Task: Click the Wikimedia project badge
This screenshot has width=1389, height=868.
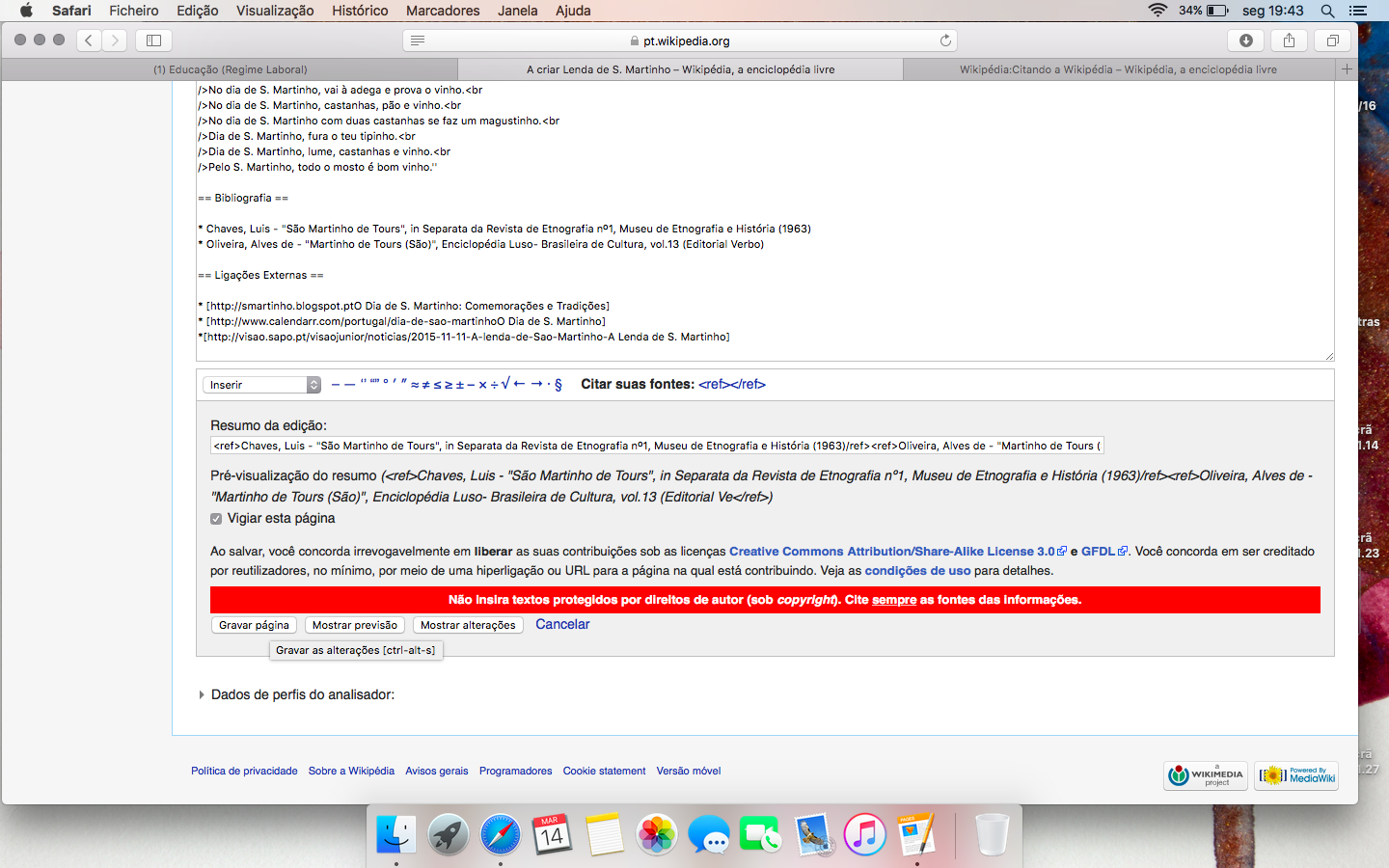Action: pos(1206,775)
